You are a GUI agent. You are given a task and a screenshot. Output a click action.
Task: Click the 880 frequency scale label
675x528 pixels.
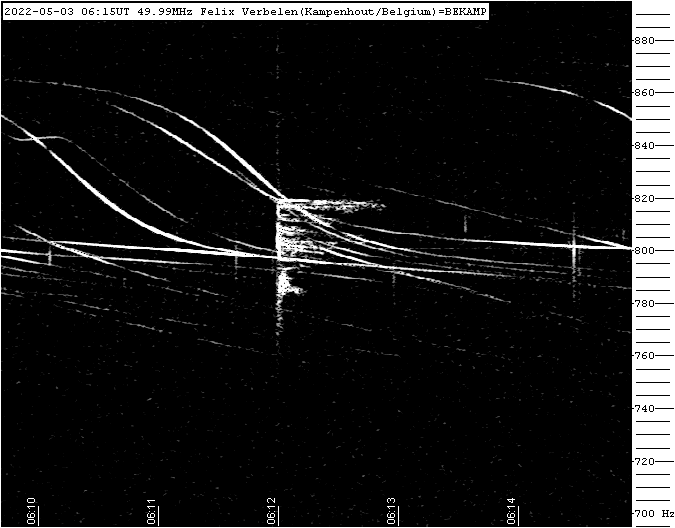click(x=644, y=40)
